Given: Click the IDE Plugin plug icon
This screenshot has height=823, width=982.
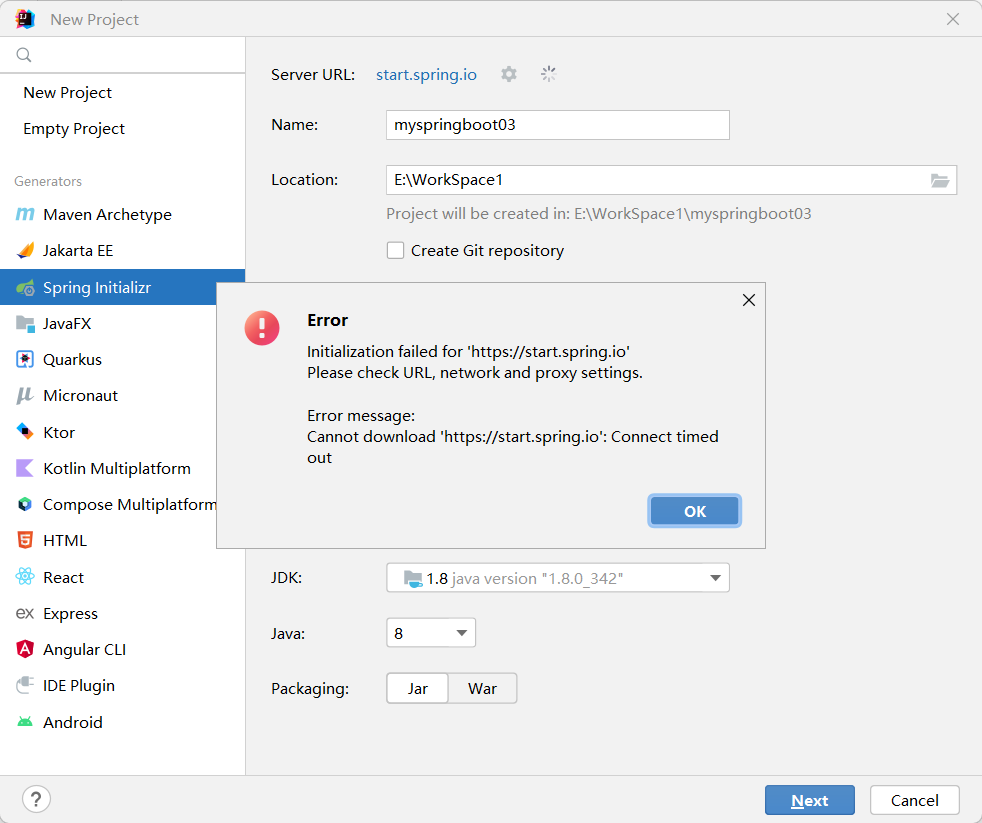Looking at the screenshot, I should click(x=25, y=685).
